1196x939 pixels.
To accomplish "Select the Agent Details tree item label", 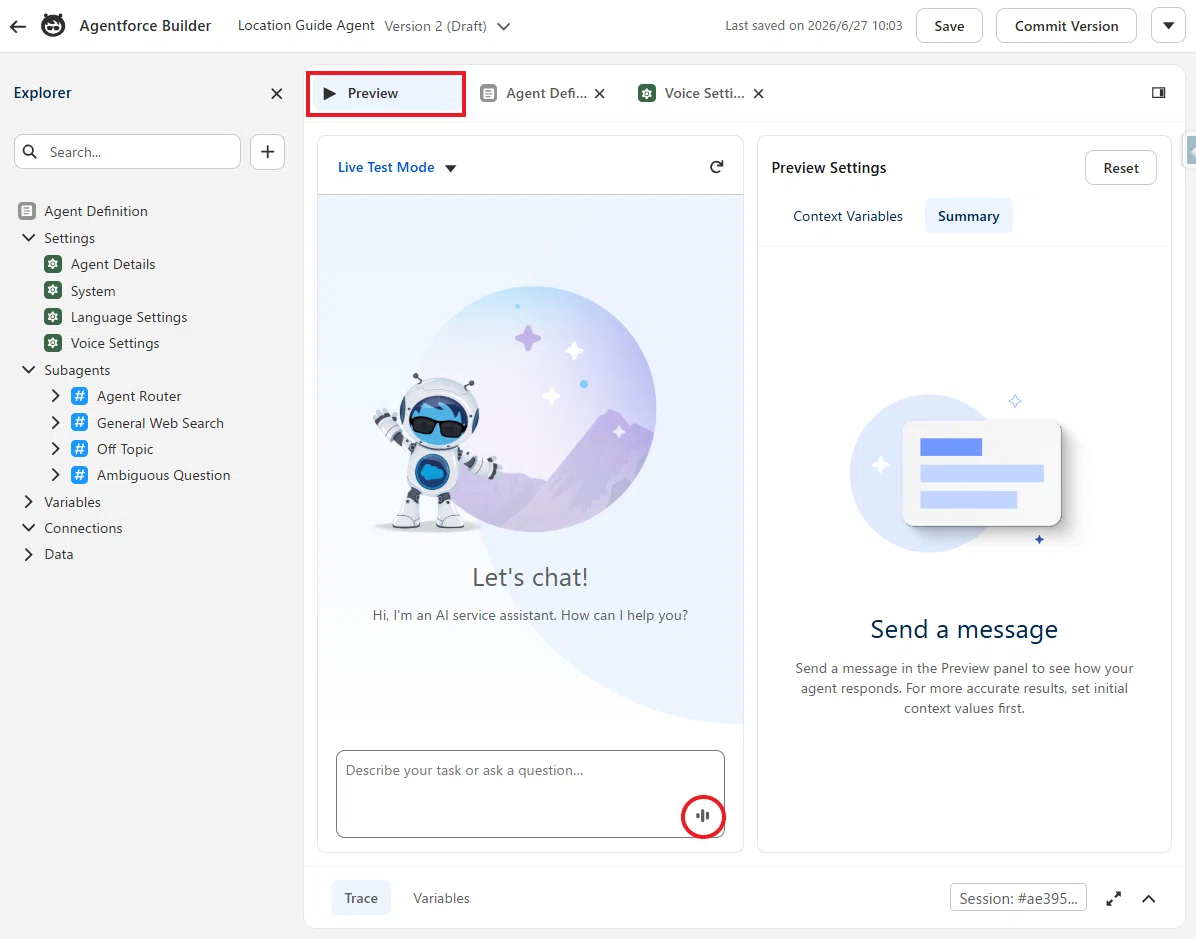I will 113,264.
